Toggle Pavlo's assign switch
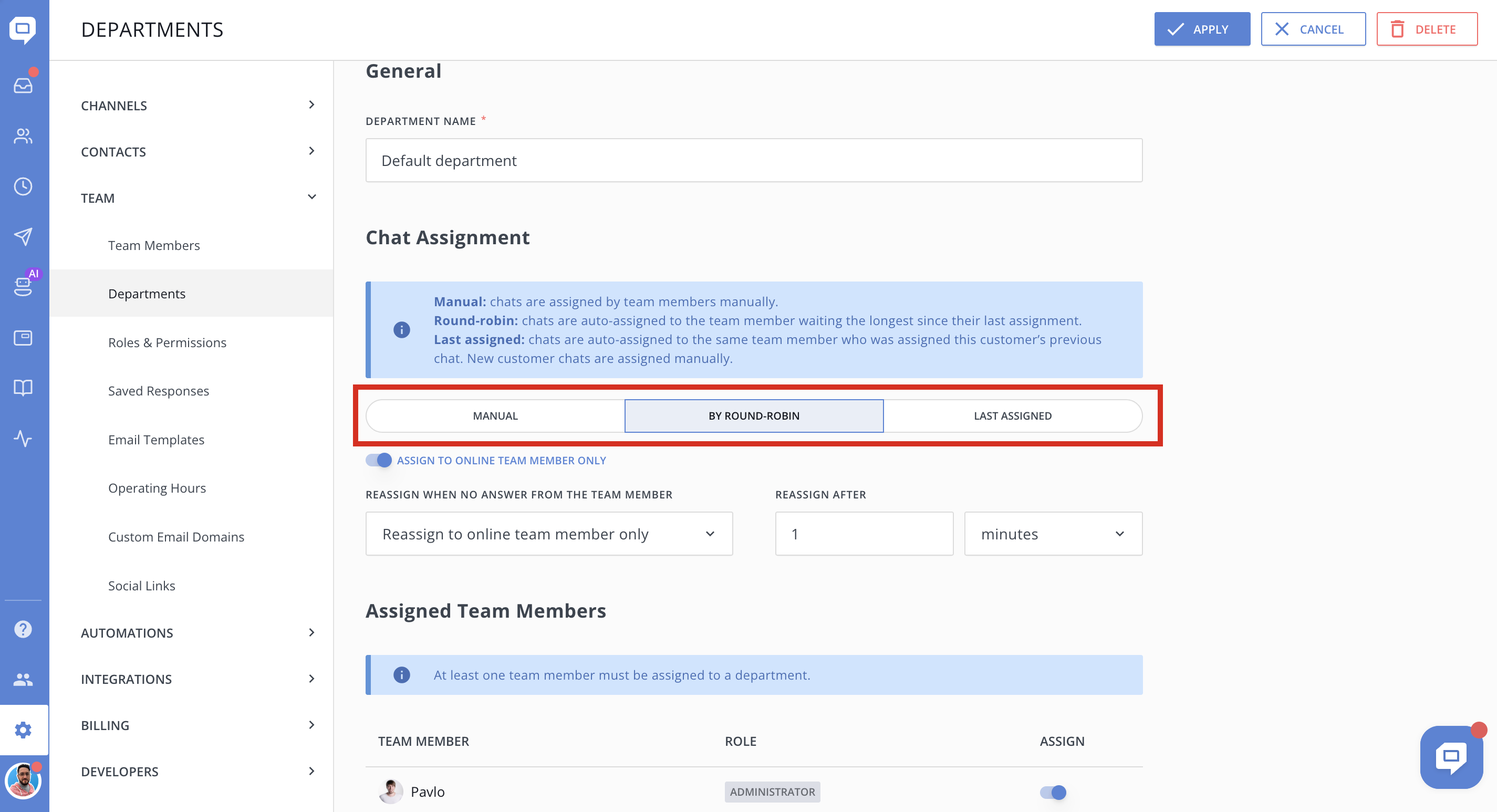1497x812 pixels. [x=1053, y=792]
